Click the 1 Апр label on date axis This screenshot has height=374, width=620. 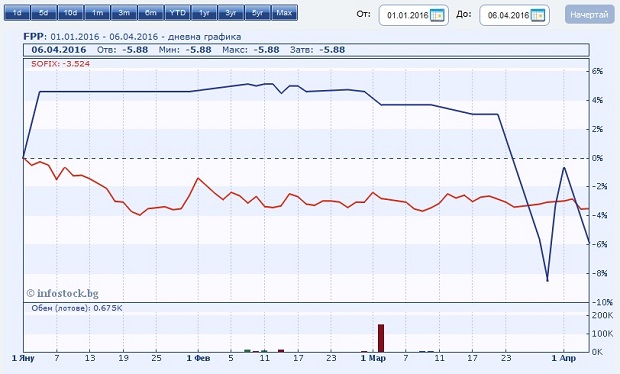tap(564, 358)
